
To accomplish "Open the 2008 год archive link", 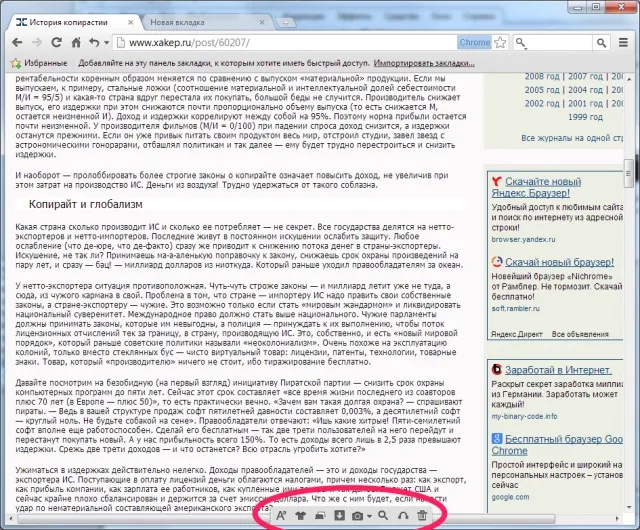I will [x=542, y=76].
